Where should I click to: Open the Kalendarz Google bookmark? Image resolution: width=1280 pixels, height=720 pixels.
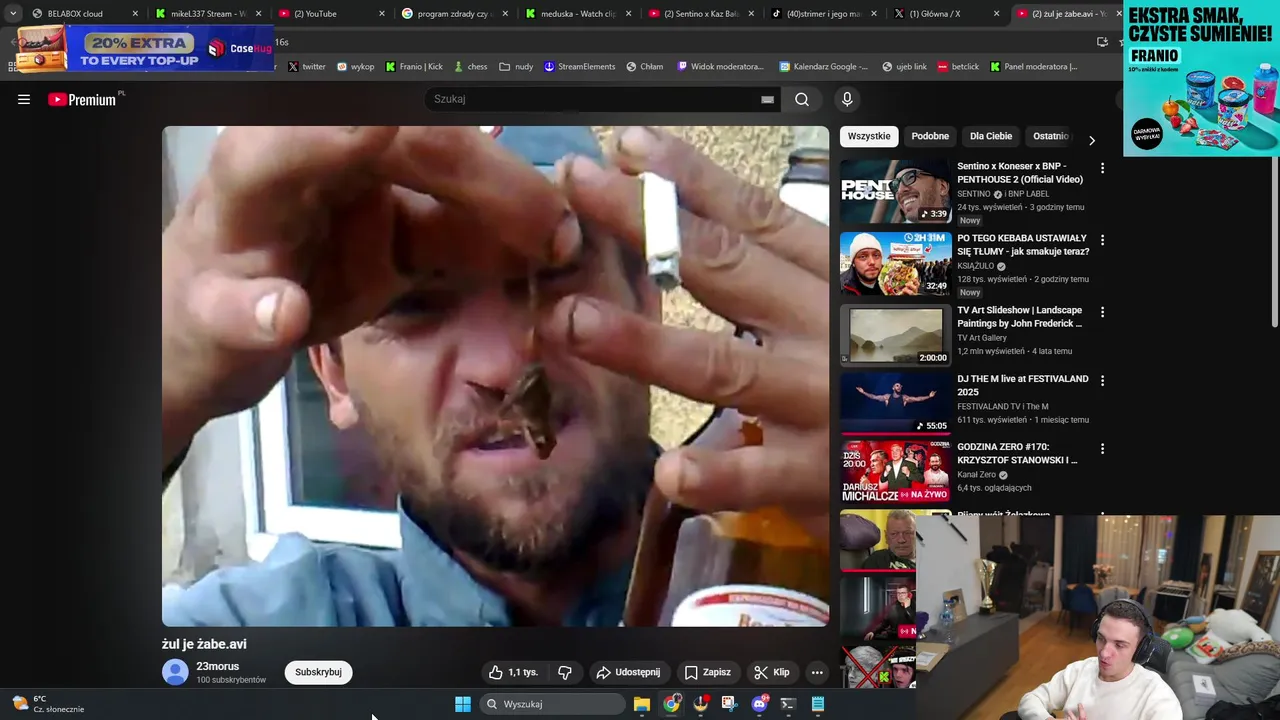(x=823, y=67)
